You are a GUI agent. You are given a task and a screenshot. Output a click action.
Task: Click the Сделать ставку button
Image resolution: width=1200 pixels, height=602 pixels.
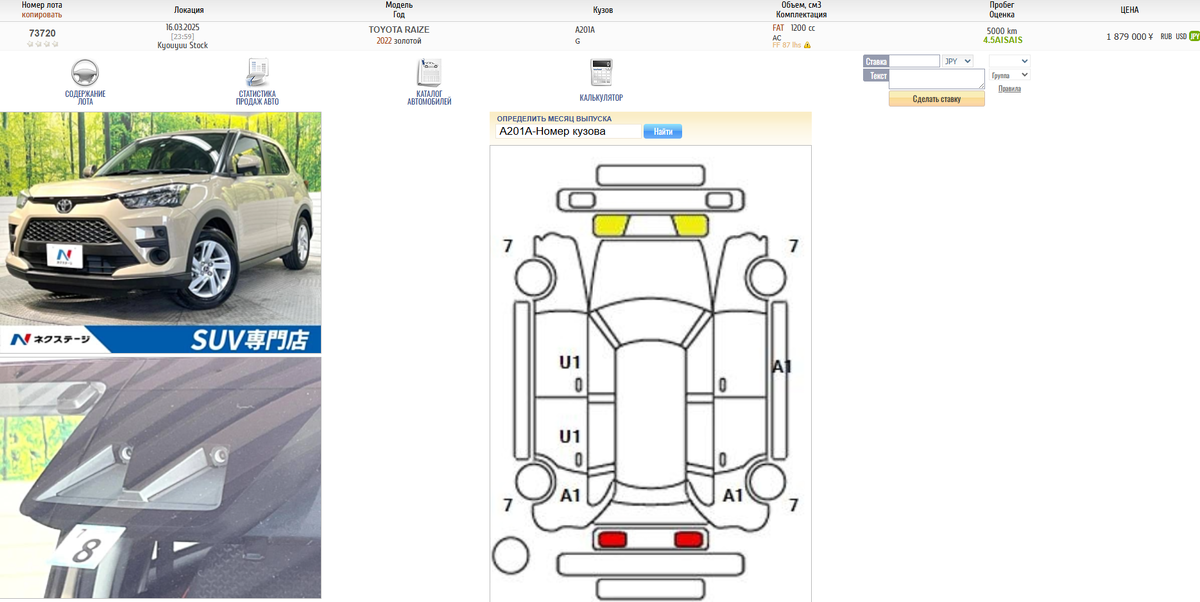(937, 99)
